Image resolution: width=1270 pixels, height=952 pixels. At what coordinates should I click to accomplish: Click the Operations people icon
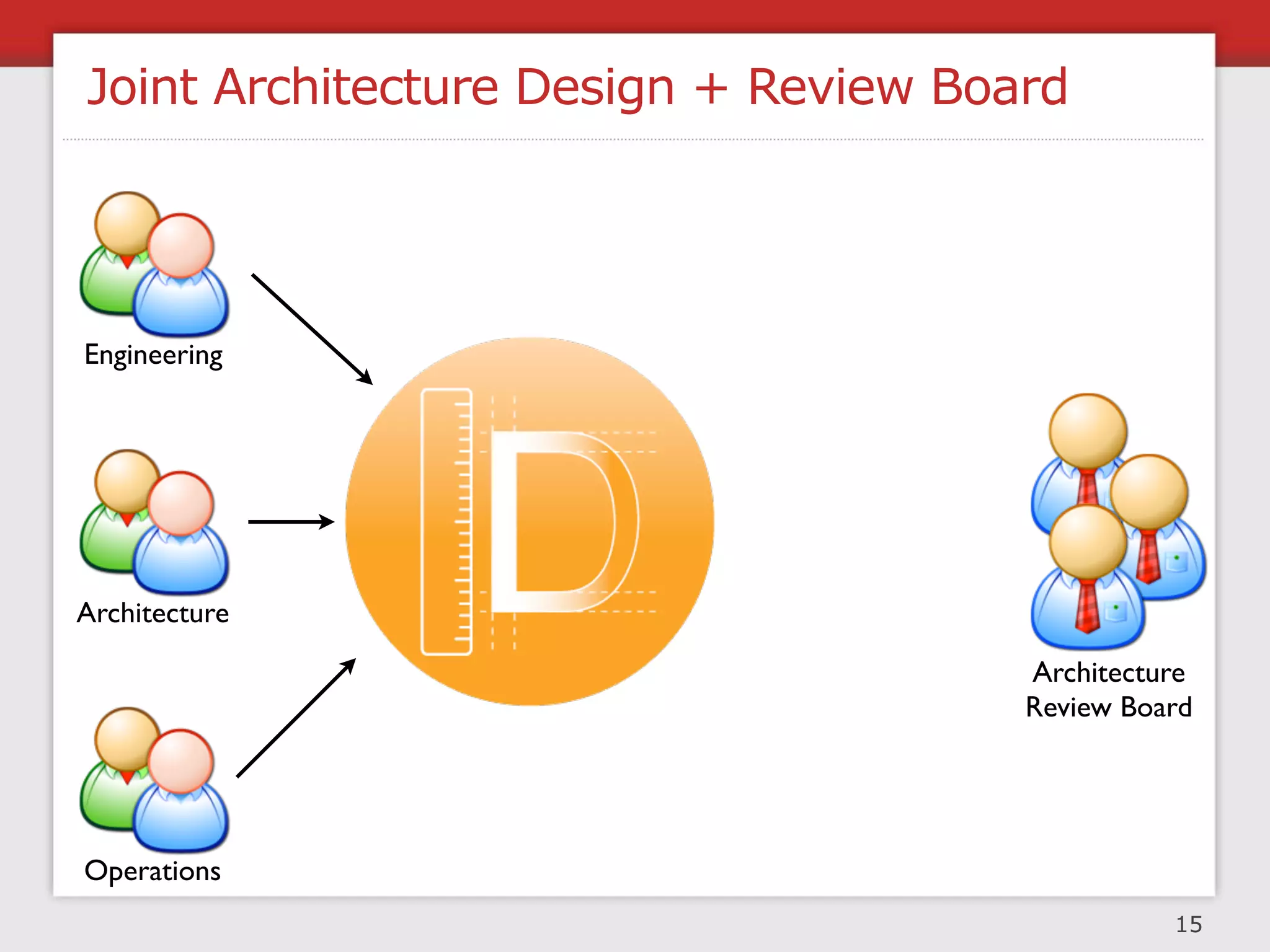154,780
